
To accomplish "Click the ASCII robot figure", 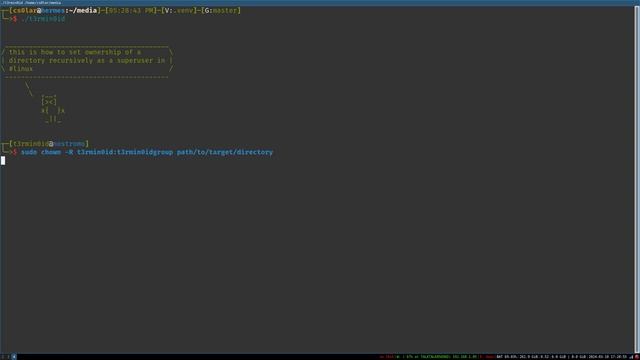I will (x=52, y=109).
